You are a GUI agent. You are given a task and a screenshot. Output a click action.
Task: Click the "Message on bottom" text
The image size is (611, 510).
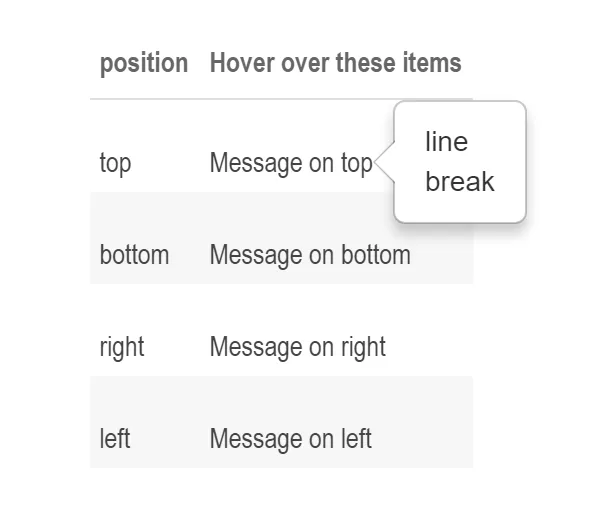pyautogui.click(x=310, y=255)
